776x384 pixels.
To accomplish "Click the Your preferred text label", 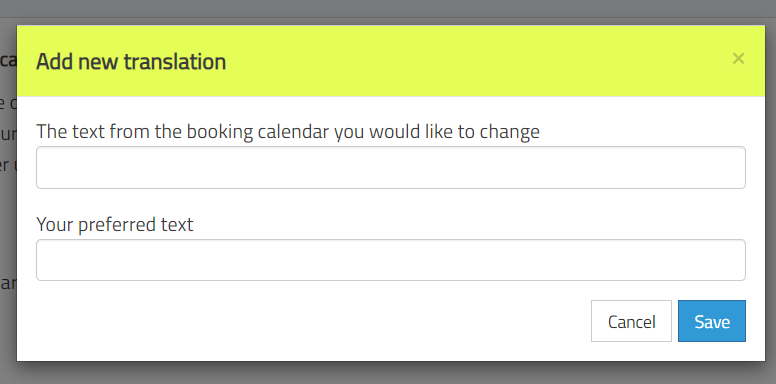I will [x=115, y=225].
